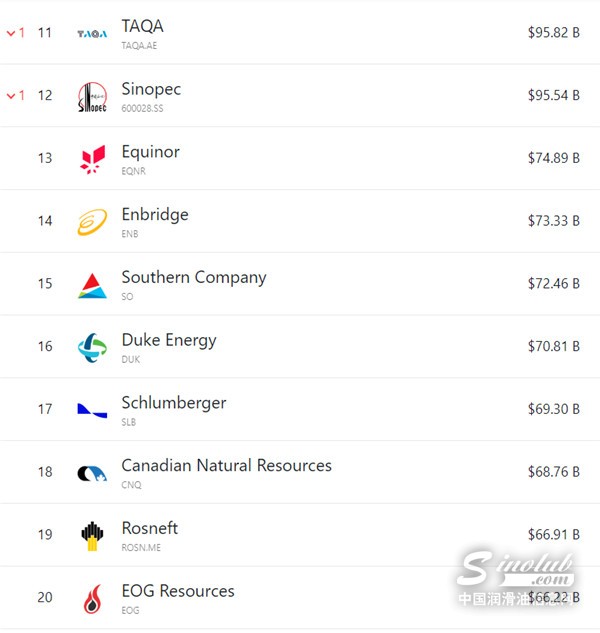
Task: Click the red down arrow beside rank 12
Action: [x=11, y=96]
